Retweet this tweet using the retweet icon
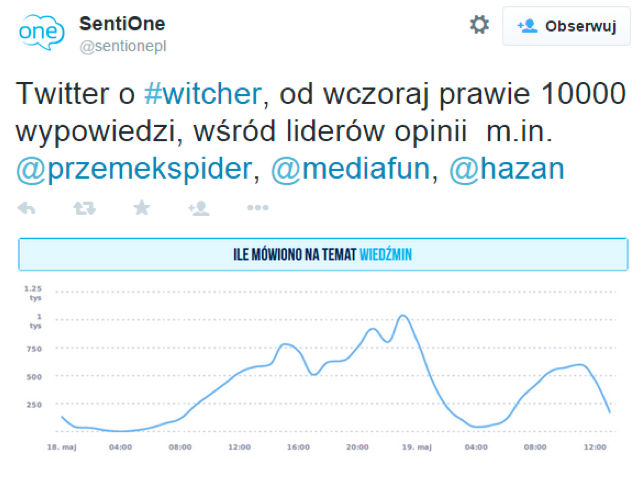Screen dimensions: 642x481 click(x=85, y=208)
